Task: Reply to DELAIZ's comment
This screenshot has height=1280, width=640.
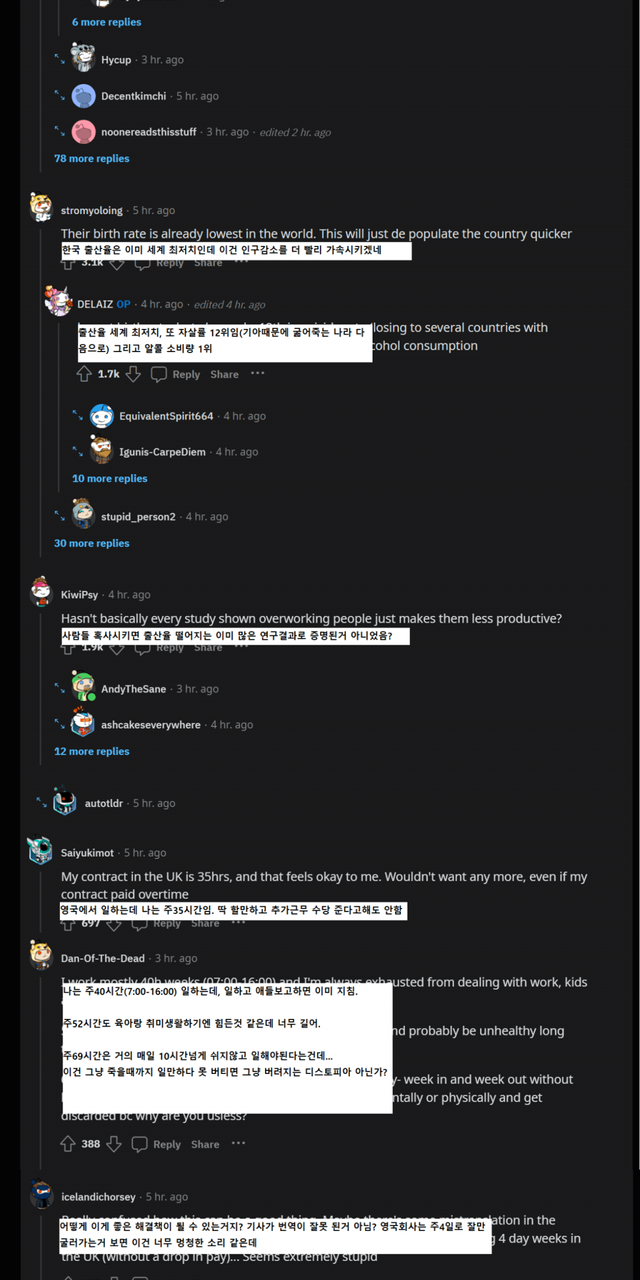Action: [x=176, y=374]
